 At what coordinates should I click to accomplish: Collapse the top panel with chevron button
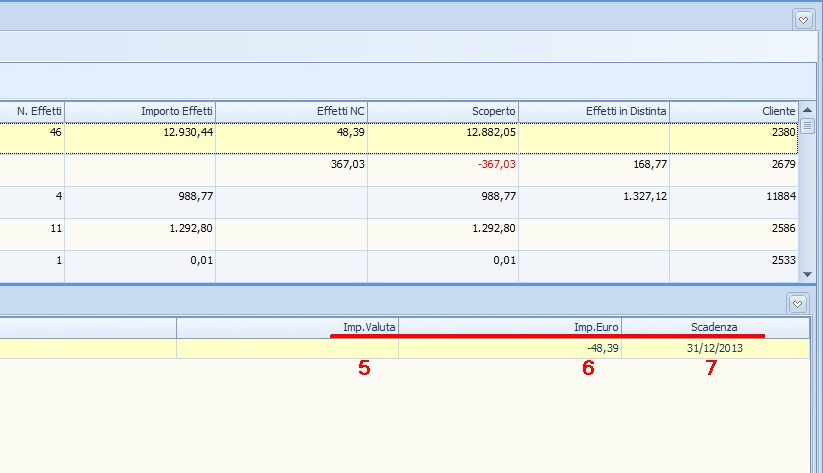(803, 19)
